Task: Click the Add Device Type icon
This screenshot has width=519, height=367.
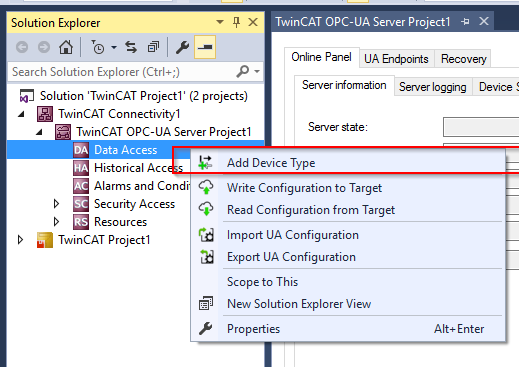Action: [205, 163]
